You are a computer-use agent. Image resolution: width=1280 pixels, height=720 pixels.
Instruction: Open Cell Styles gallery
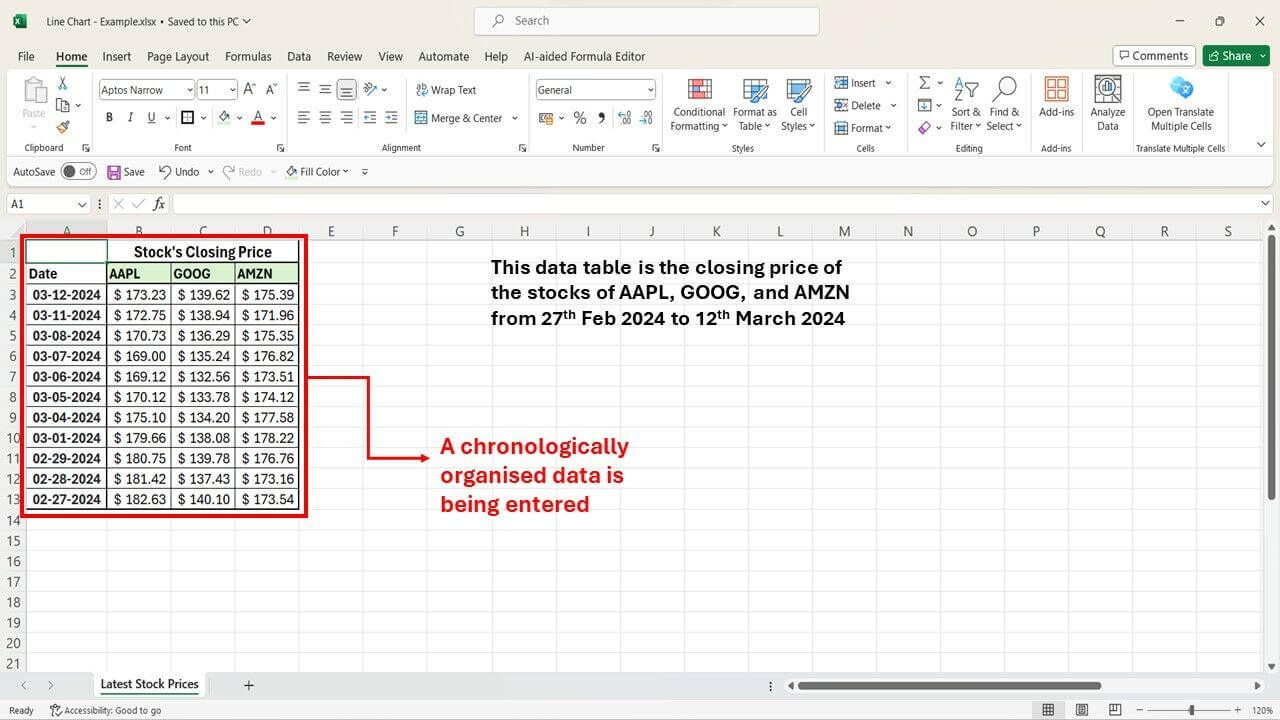point(798,105)
